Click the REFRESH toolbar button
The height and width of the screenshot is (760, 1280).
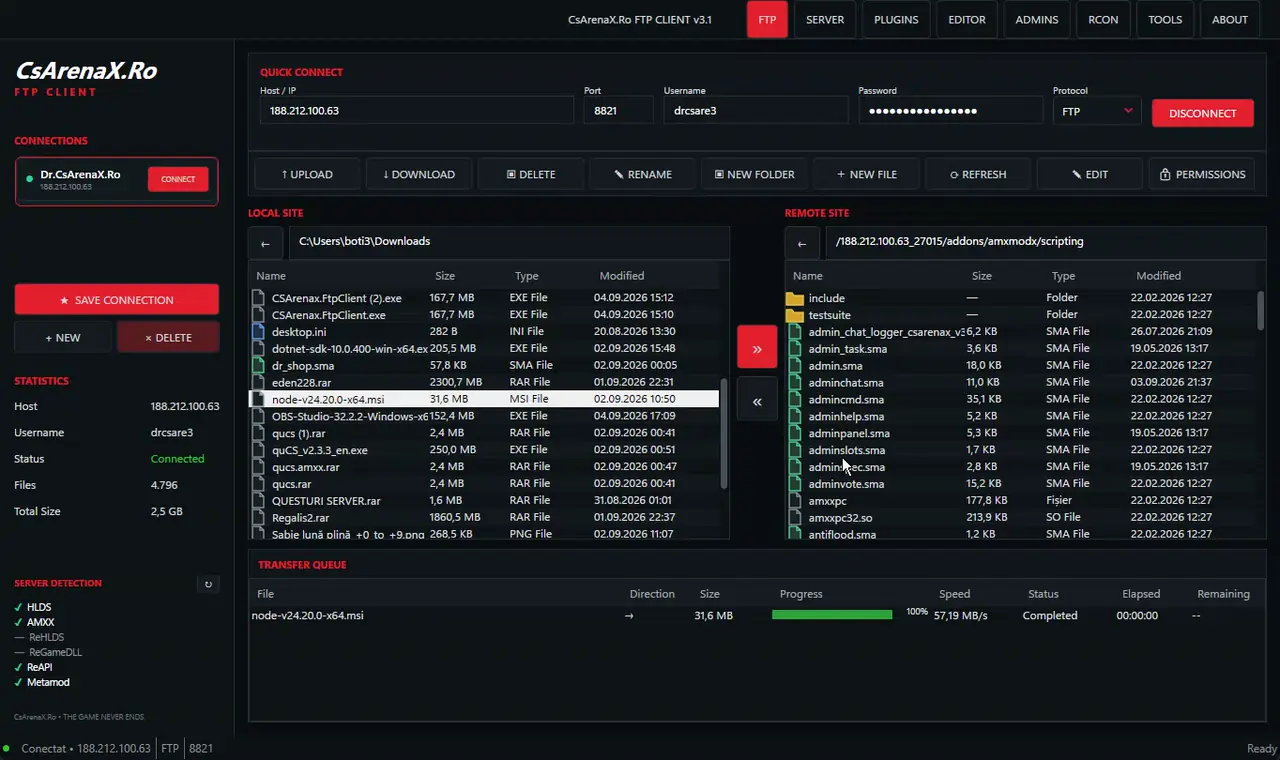pyautogui.click(x=978, y=174)
